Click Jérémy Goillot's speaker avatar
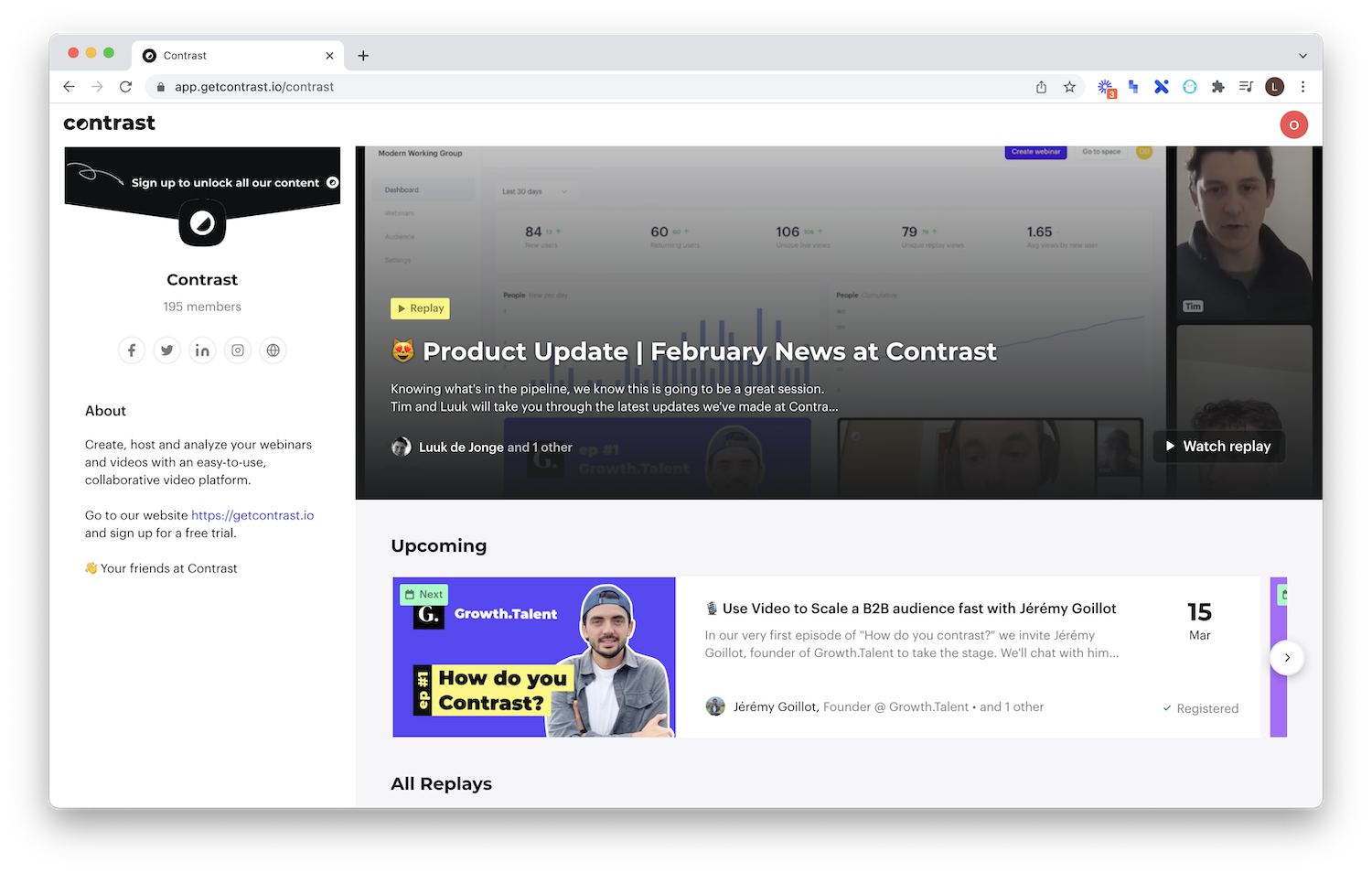 click(x=715, y=706)
